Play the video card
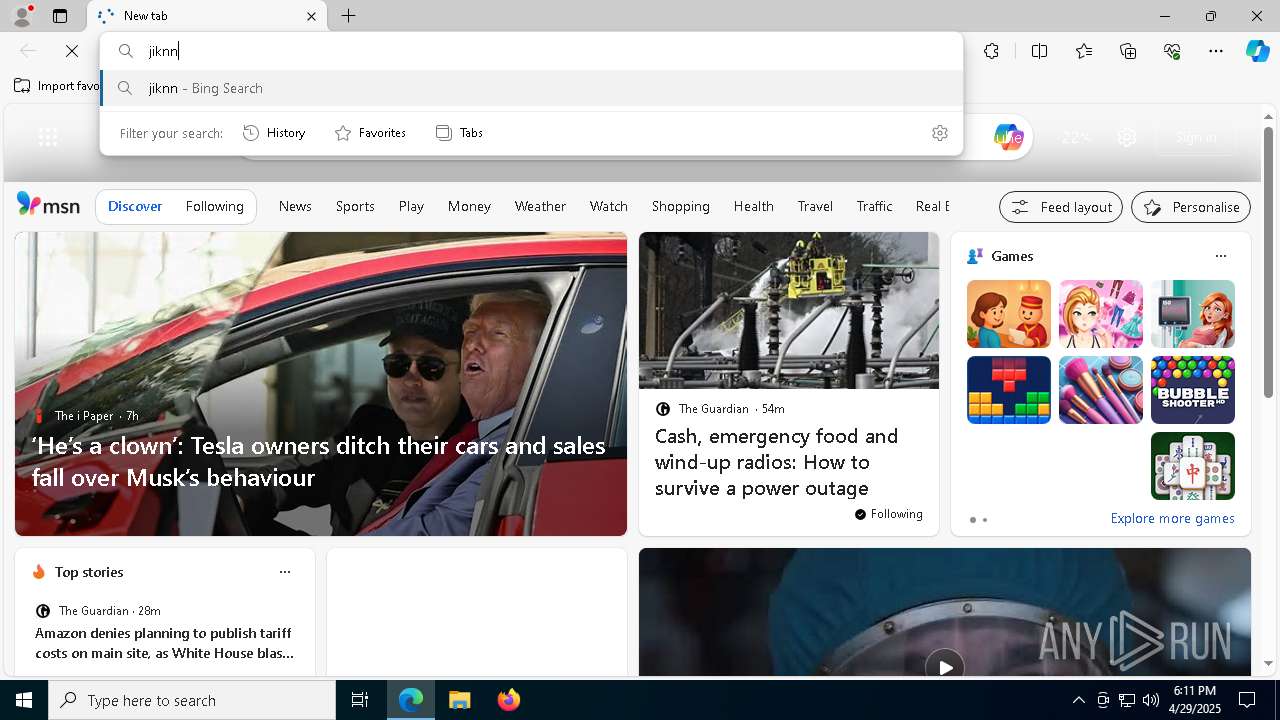The image size is (1280, 720). [x=944, y=665]
